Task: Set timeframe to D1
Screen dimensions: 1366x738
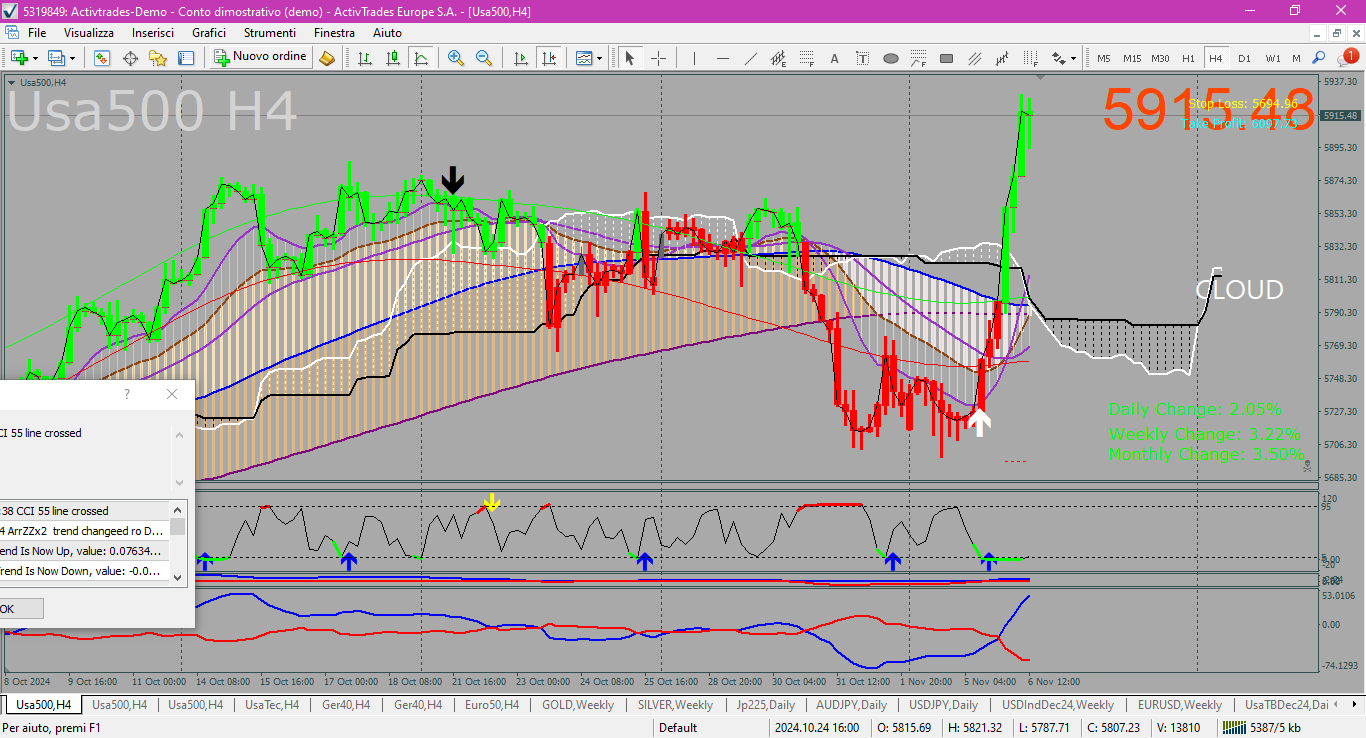Action: tap(1244, 58)
